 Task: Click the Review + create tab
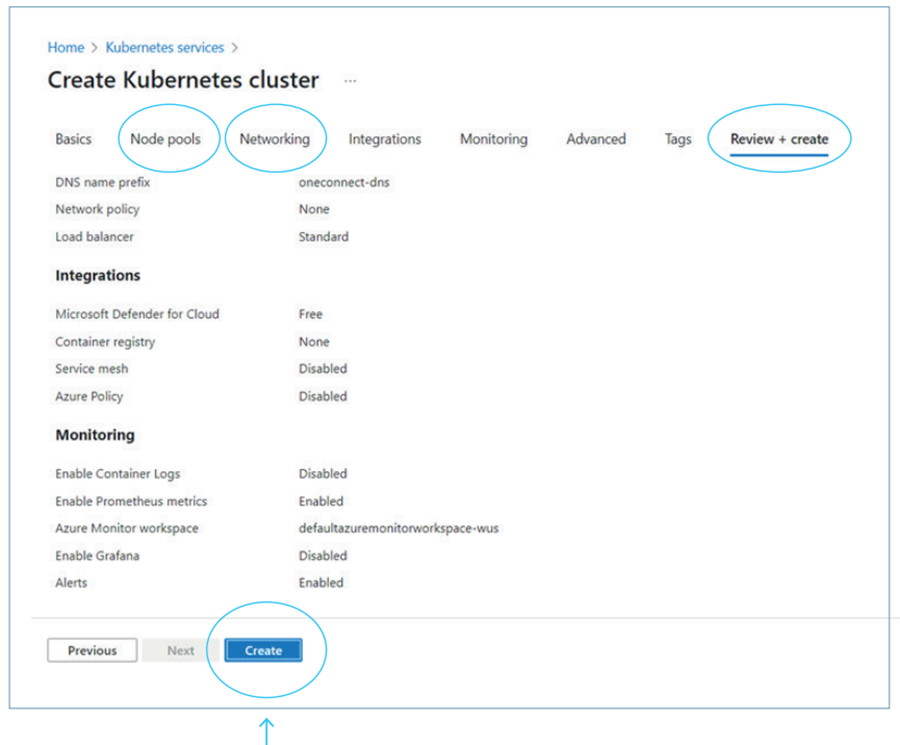(x=779, y=139)
